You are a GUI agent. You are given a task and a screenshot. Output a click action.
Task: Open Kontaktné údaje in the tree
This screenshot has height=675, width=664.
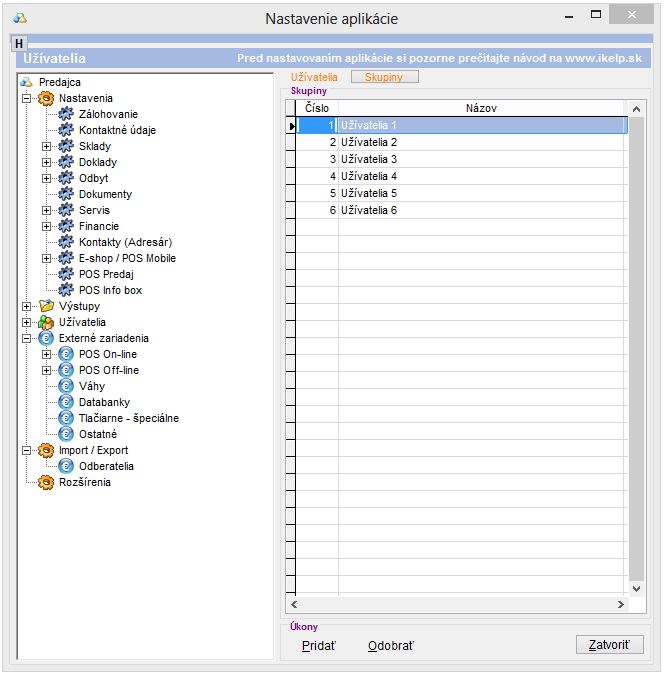click(117, 130)
